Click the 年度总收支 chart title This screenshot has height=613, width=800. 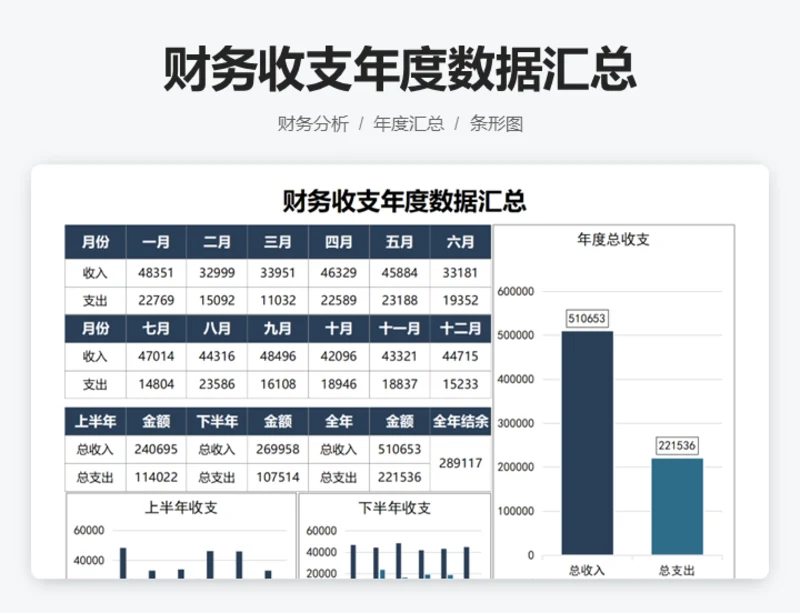613,239
